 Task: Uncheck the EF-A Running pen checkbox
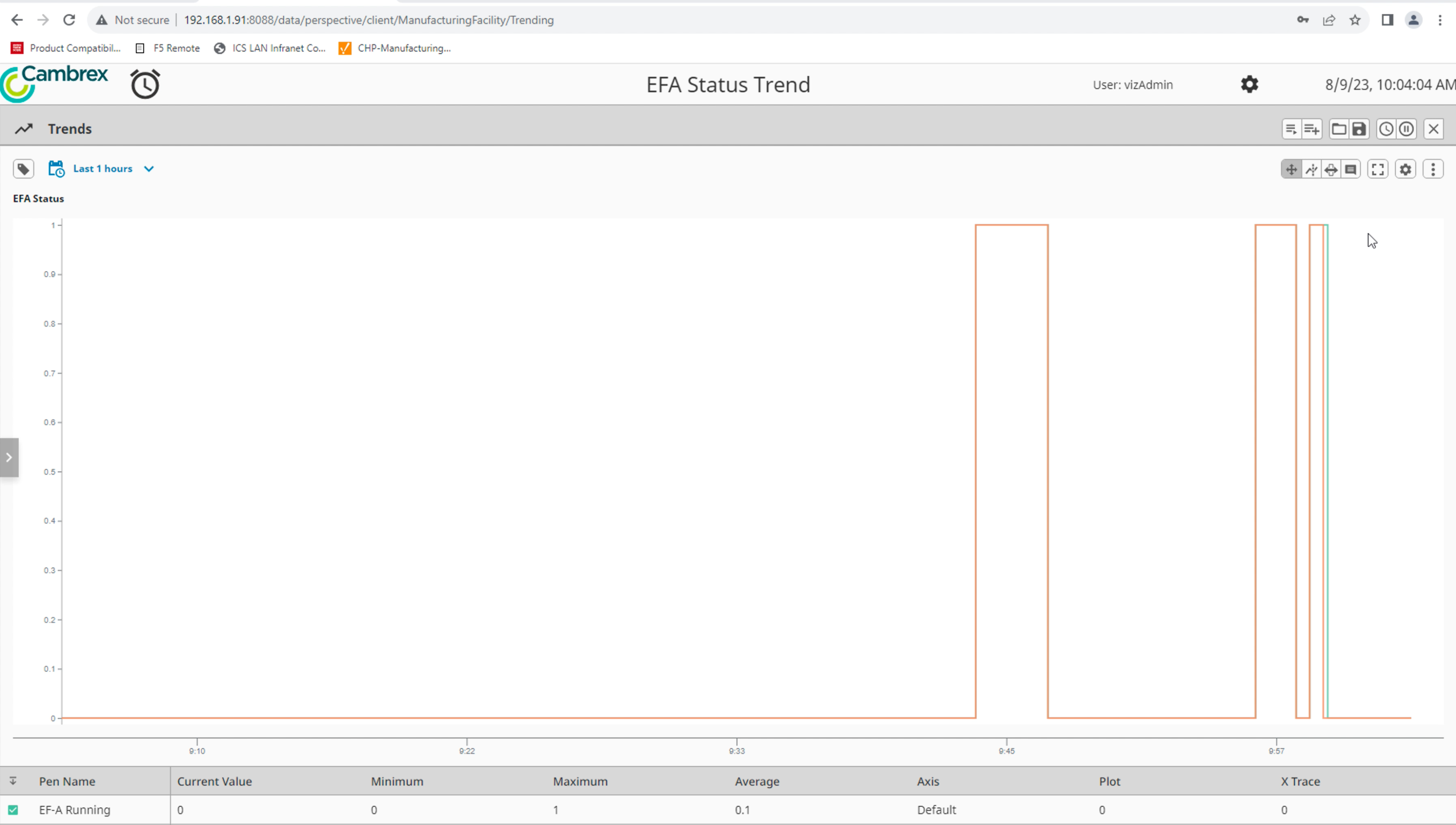pos(13,810)
